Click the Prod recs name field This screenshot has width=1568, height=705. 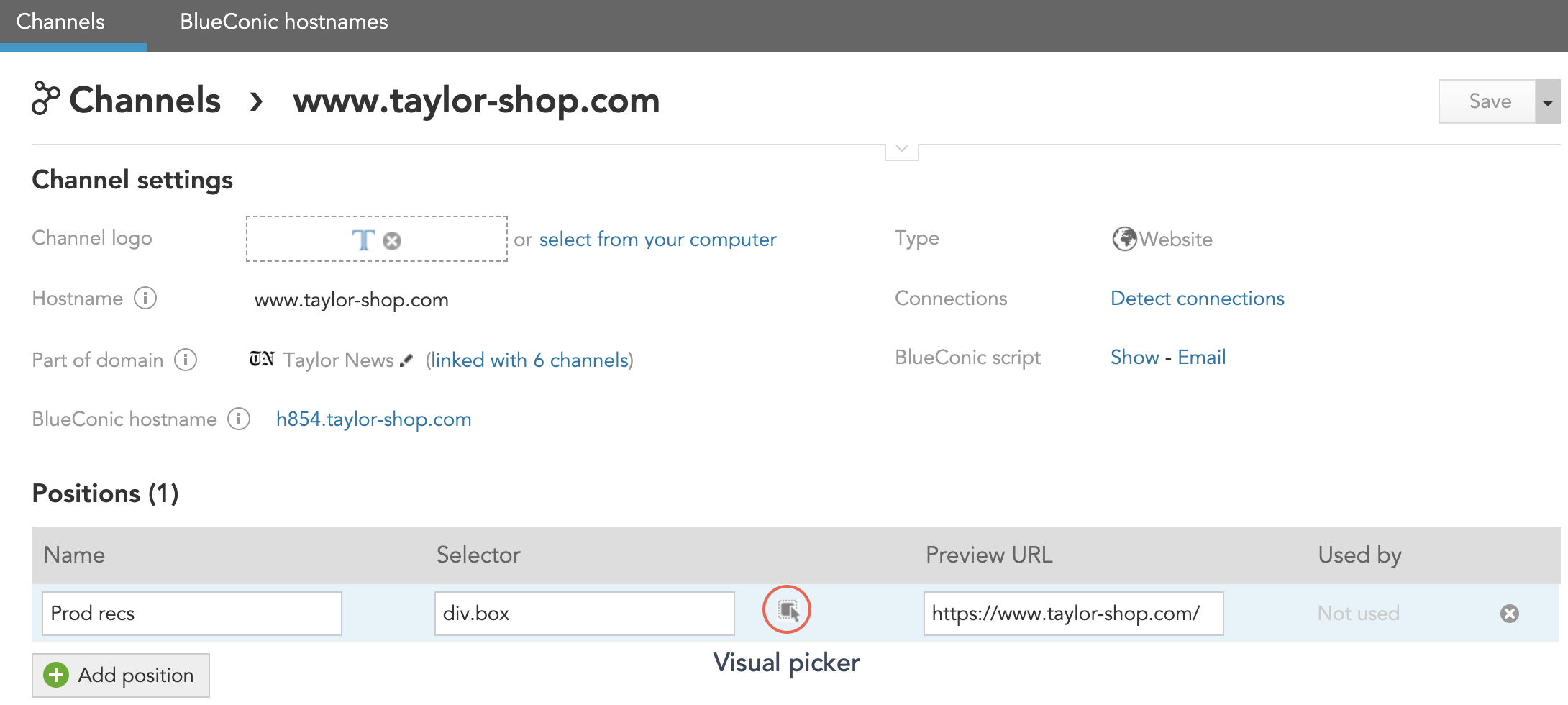coord(192,614)
